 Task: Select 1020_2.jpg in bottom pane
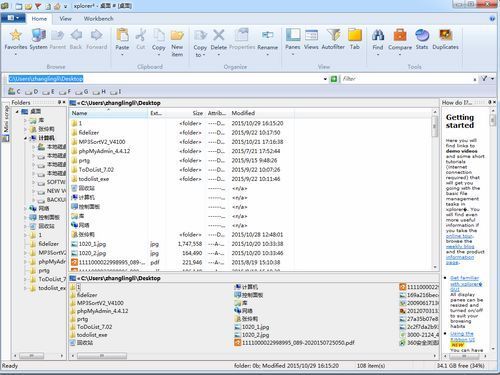(x=252, y=335)
